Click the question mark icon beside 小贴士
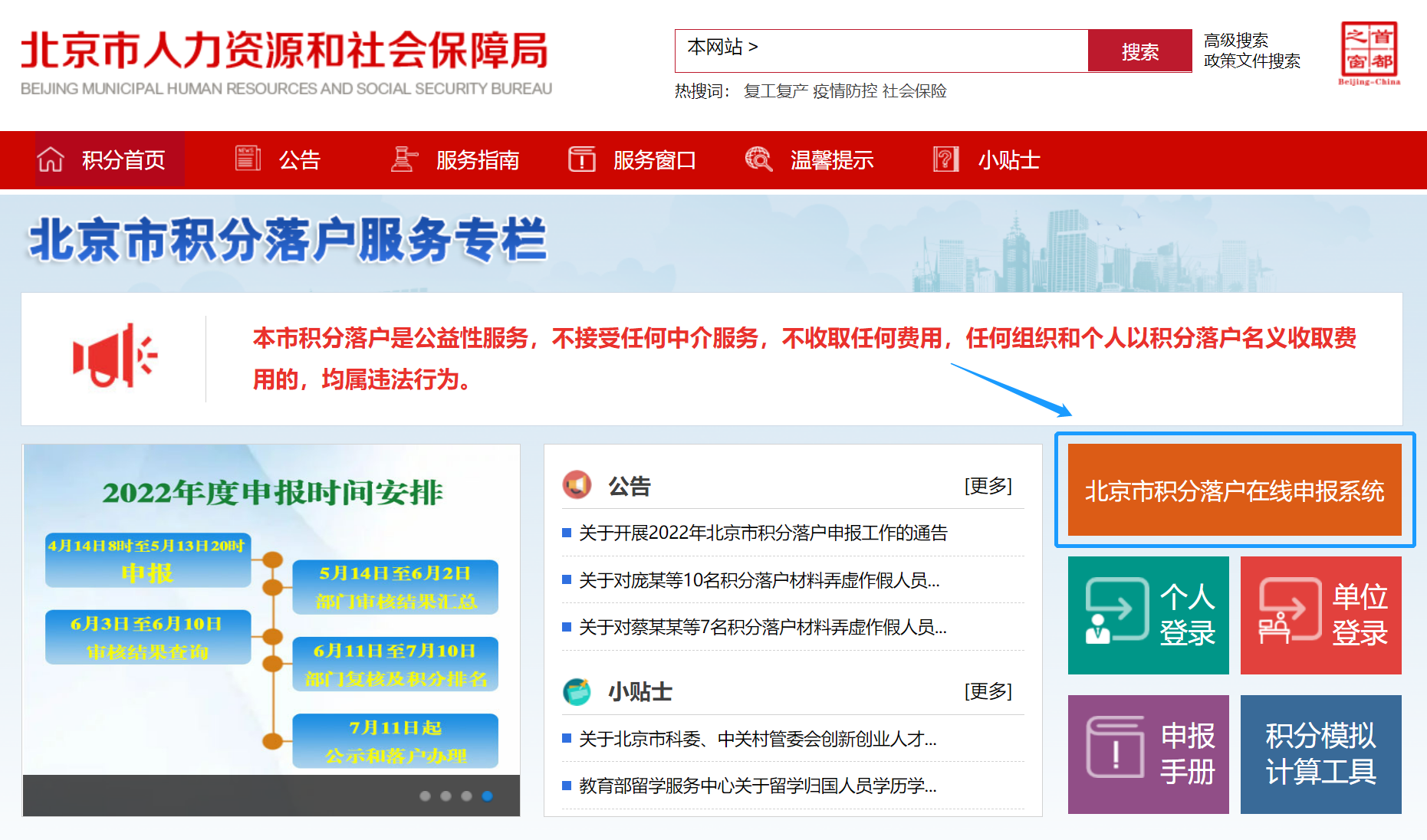Viewport: 1427px width, 840px height. (945, 159)
